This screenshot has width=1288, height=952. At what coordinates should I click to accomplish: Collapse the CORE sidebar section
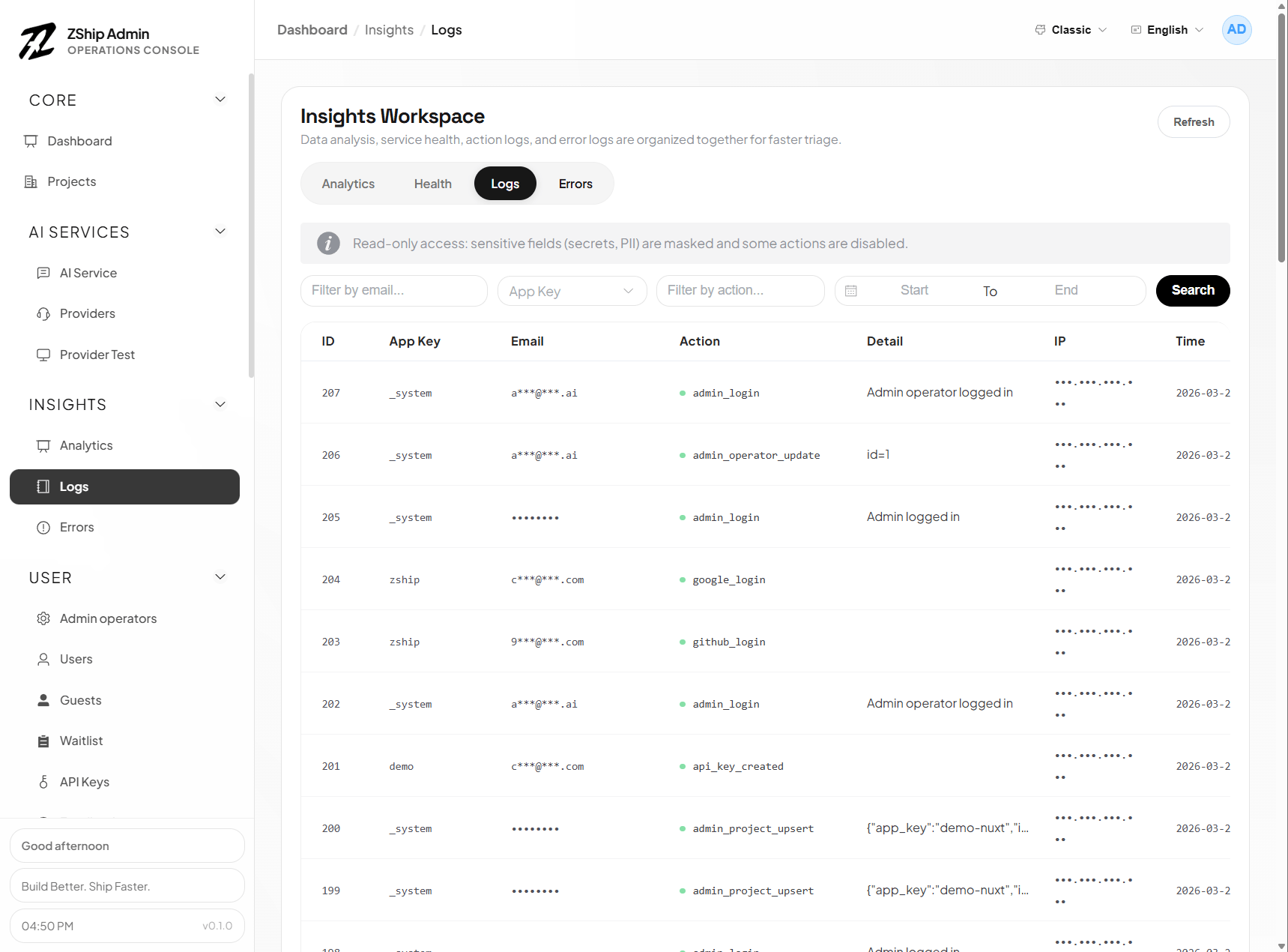pyautogui.click(x=220, y=100)
